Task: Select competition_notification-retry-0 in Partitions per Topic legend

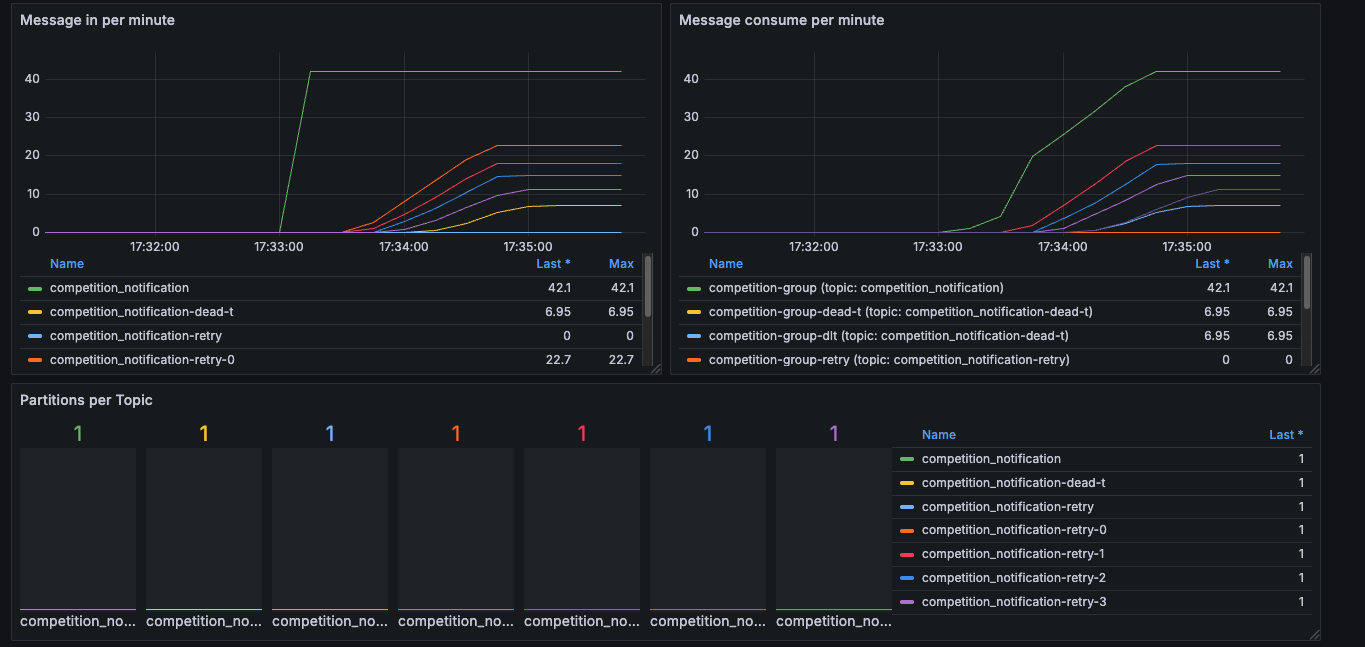Action: [x=1014, y=530]
